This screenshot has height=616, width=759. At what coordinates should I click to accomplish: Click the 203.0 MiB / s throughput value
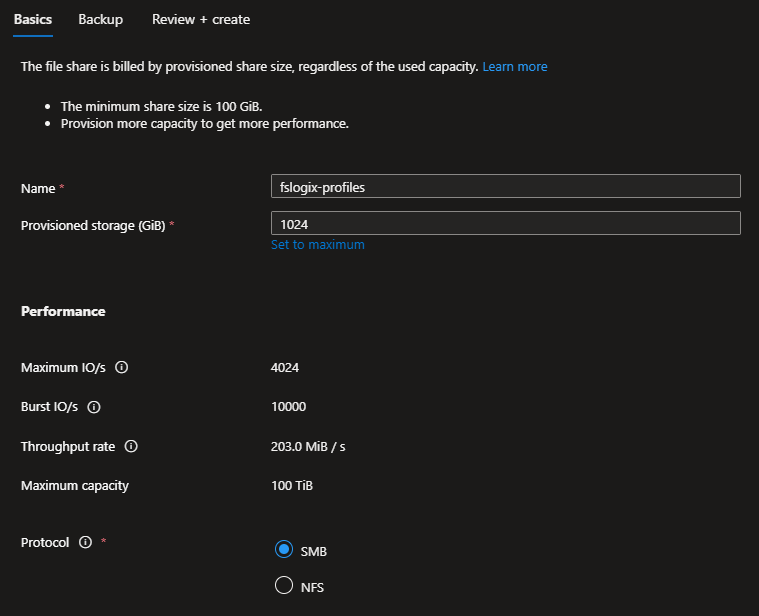coord(307,447)
